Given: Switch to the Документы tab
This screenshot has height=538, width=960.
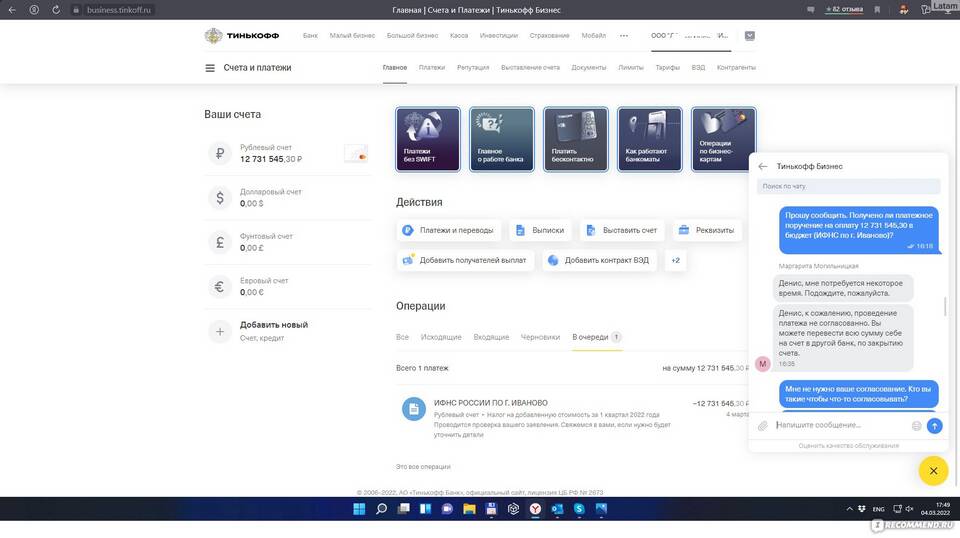Looking at the screenshot, I should [589, 68].
